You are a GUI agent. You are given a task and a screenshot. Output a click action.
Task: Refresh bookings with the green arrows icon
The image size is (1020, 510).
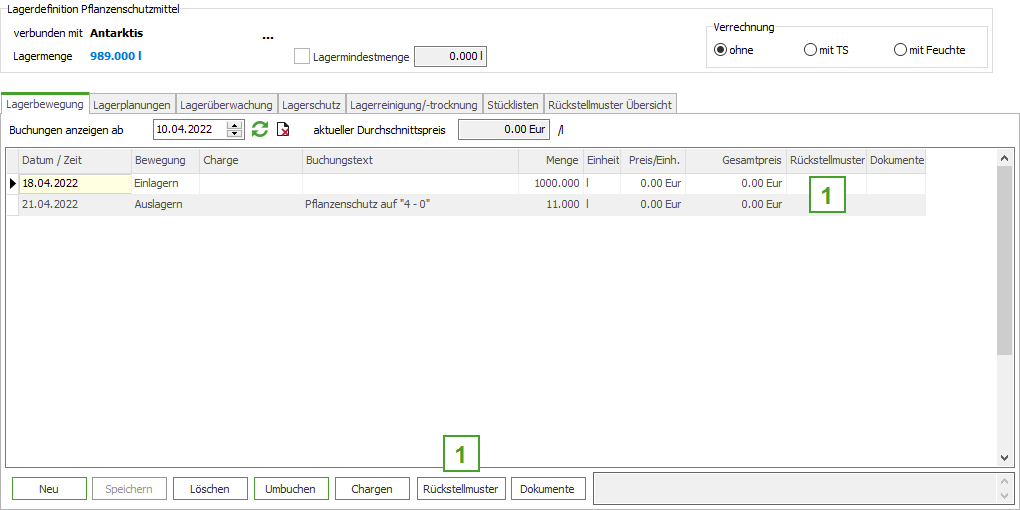tap(260, 129)
